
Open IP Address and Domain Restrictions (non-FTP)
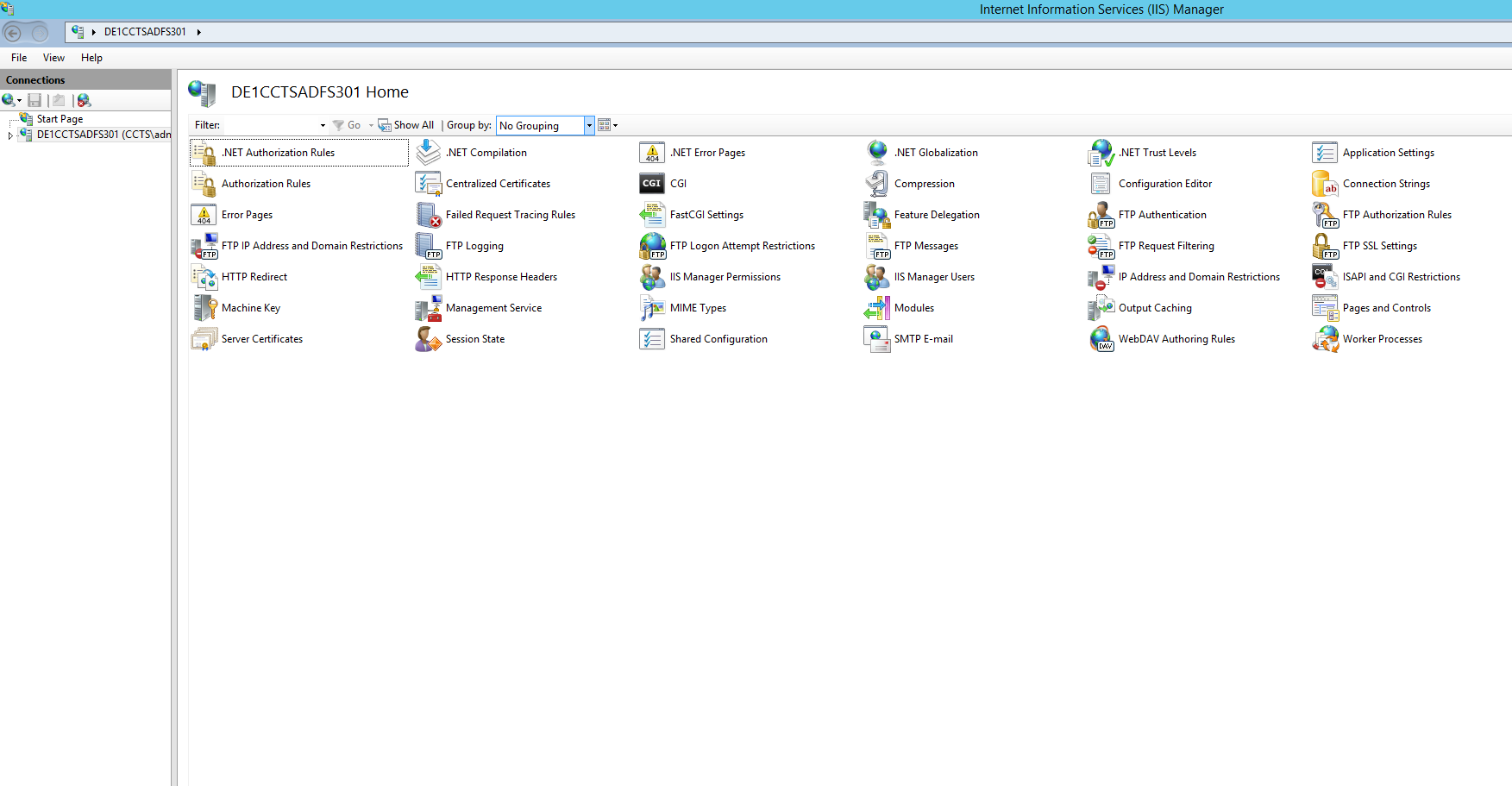[1184, 277]
